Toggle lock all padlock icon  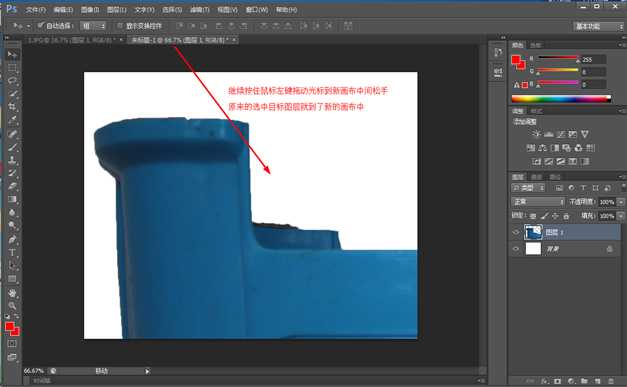pyautogui.click(x=566, y=216)
